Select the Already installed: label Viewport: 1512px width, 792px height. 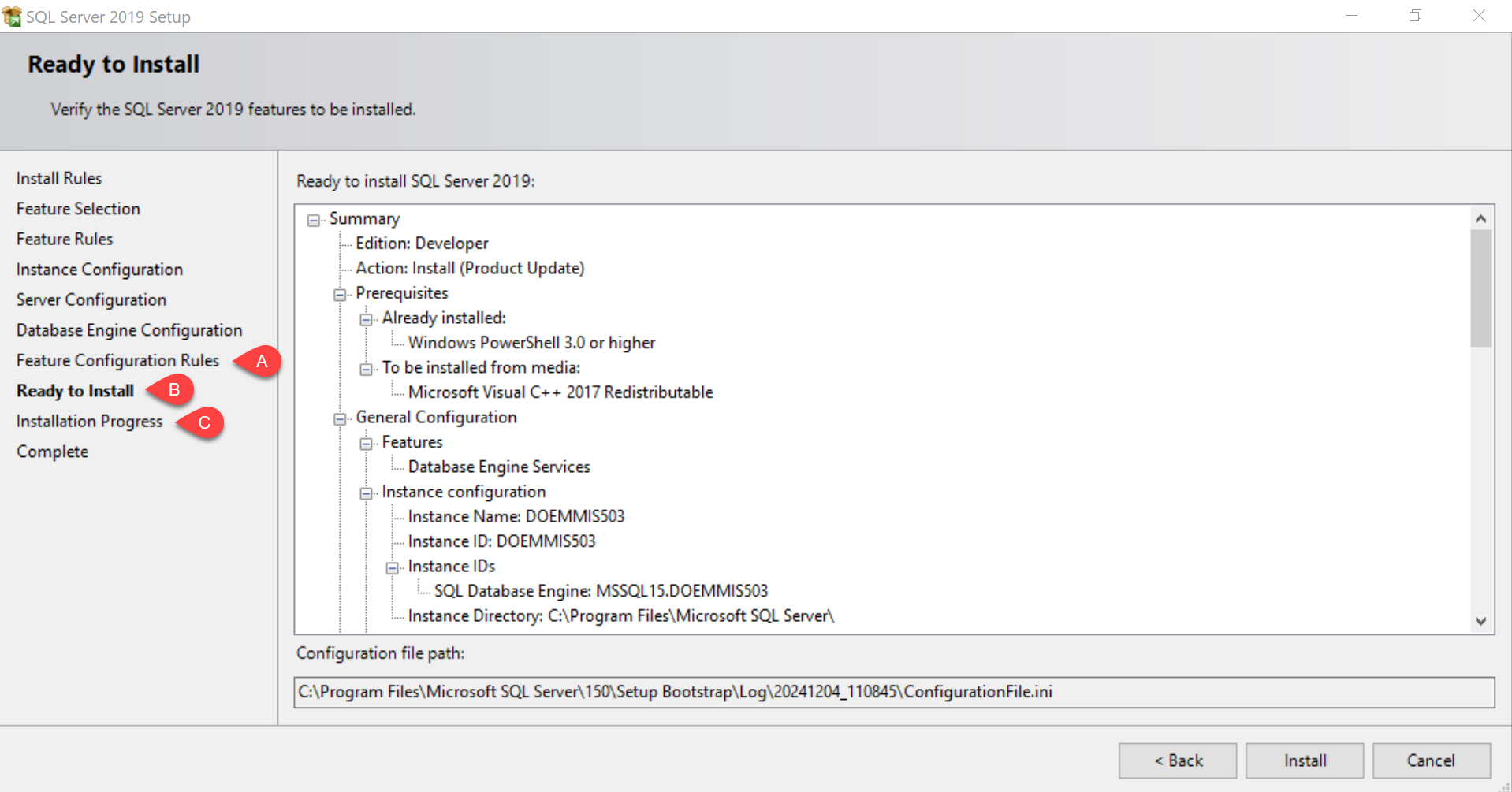coord(444,318)
